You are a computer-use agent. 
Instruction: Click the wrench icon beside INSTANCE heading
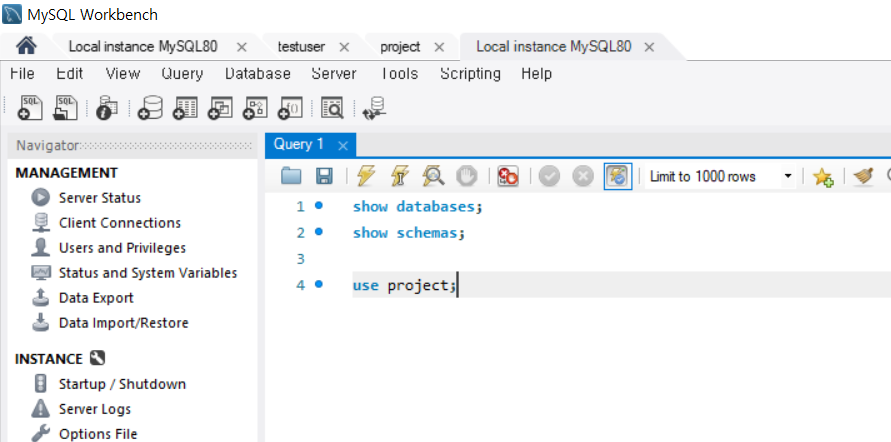[x=97, y=358]
